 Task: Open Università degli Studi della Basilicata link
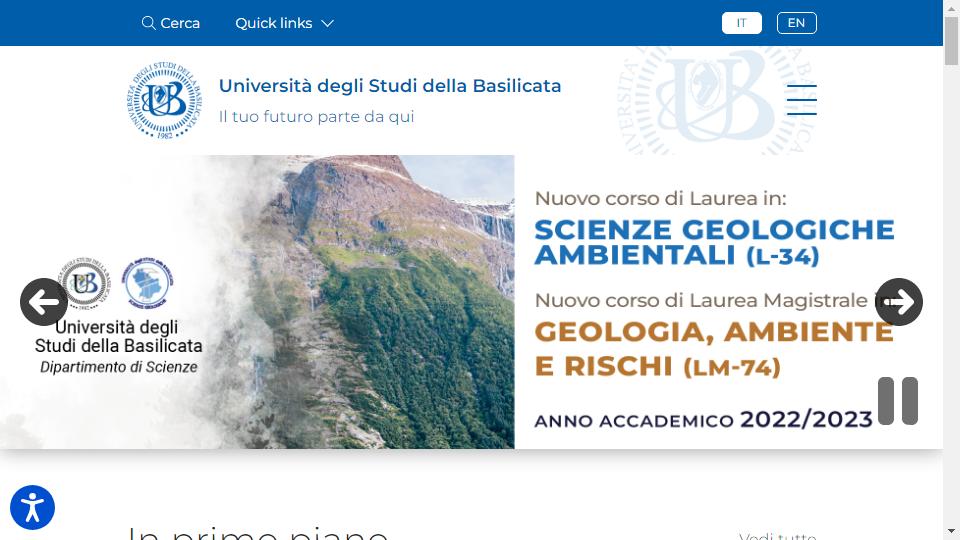click(x=390, y=86)
